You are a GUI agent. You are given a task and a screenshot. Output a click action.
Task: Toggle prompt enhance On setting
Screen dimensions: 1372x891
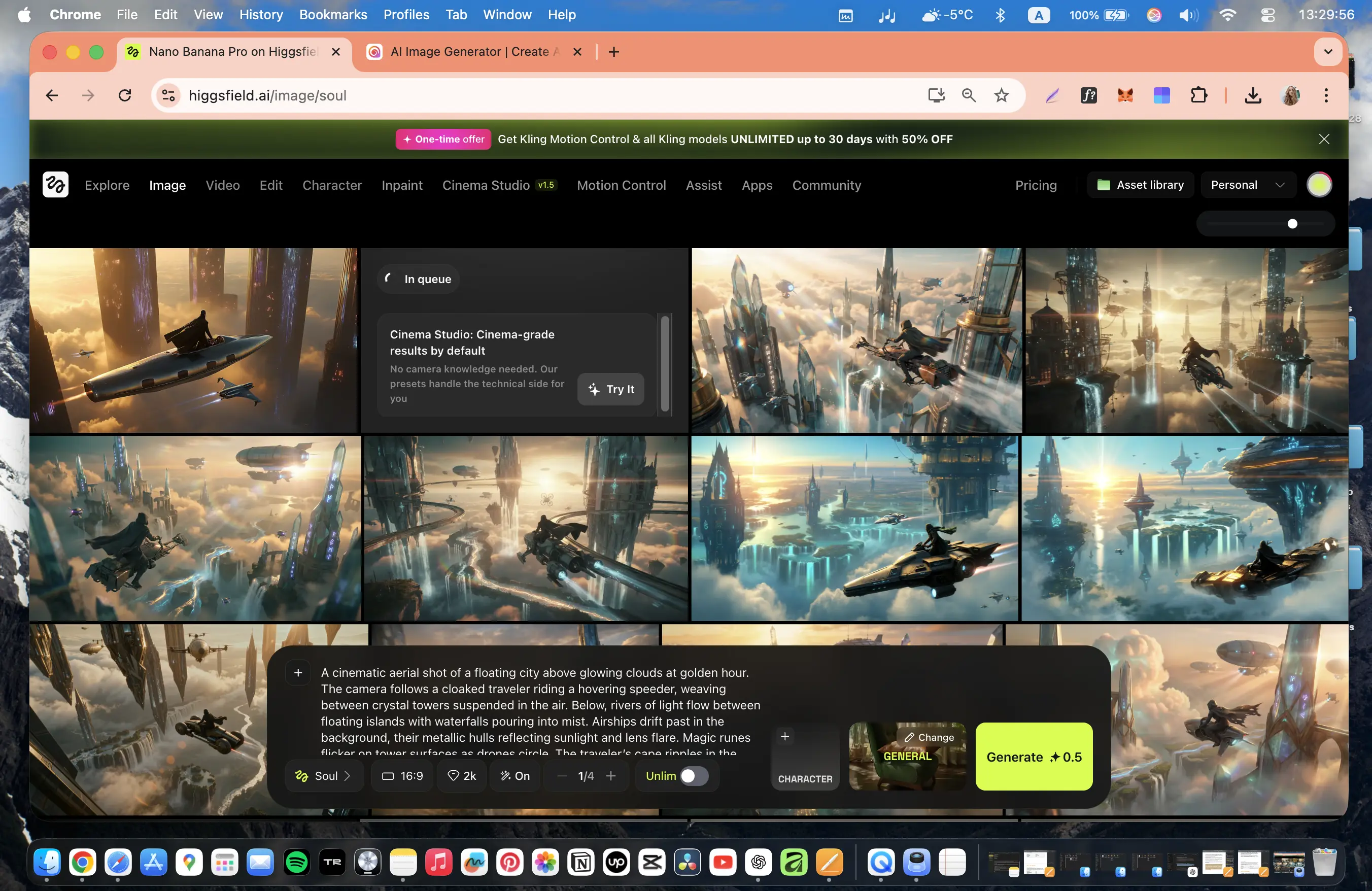pos(515,776)
